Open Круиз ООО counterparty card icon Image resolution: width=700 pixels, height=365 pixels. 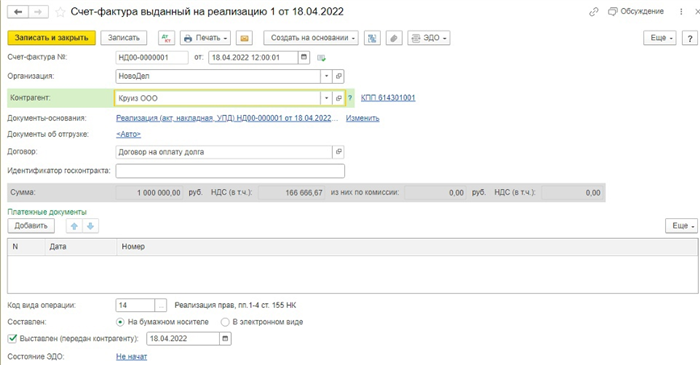click(x=339, y=98)
